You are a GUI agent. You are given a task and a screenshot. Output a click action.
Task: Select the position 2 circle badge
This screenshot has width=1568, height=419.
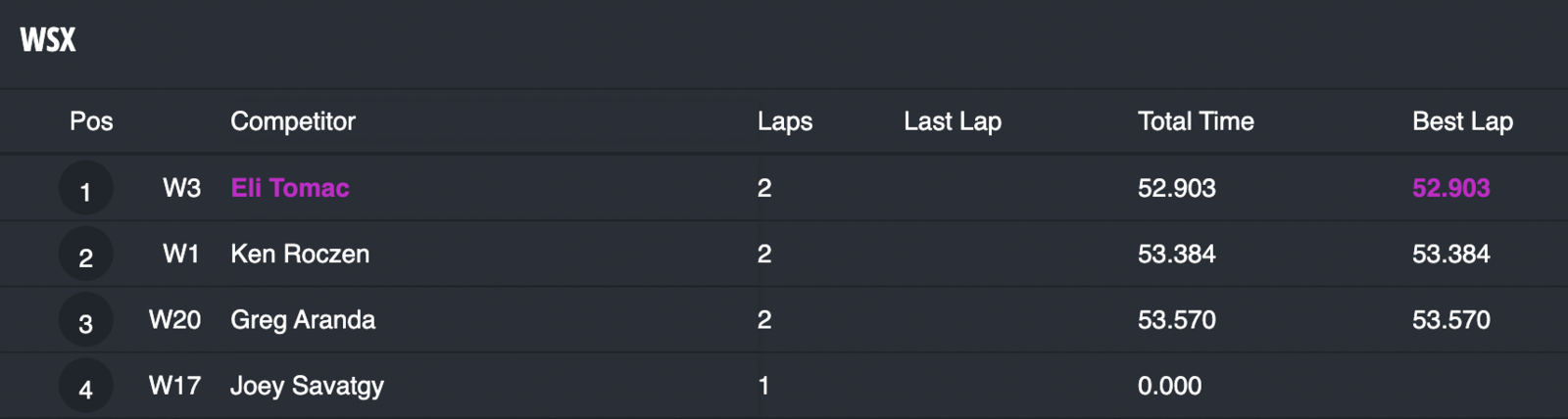(85, 255)
